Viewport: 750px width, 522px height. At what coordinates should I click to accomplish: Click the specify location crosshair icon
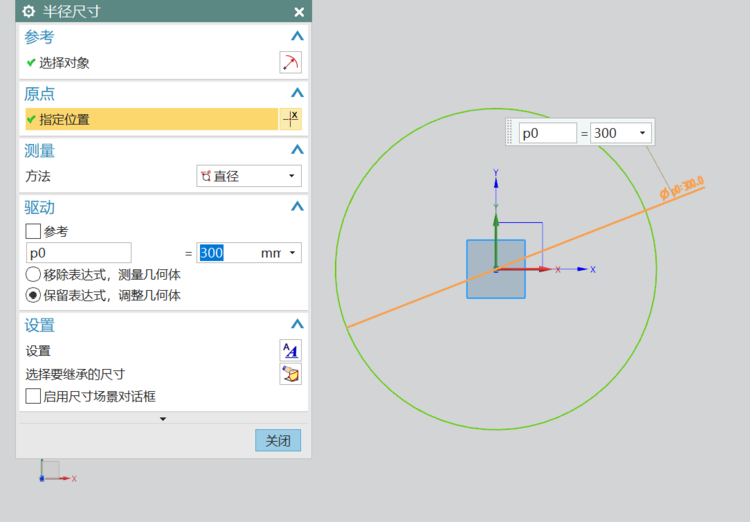pos(290,119)
